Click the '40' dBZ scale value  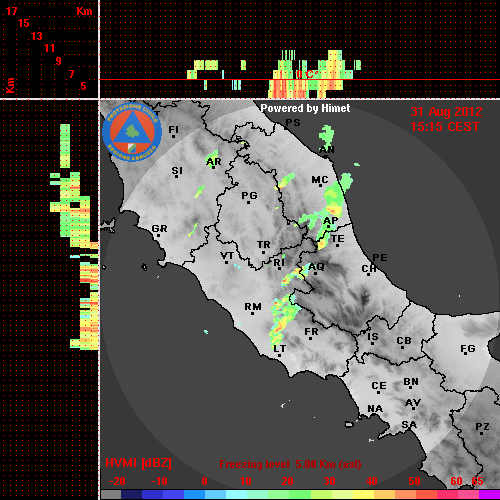coord(372,481)
